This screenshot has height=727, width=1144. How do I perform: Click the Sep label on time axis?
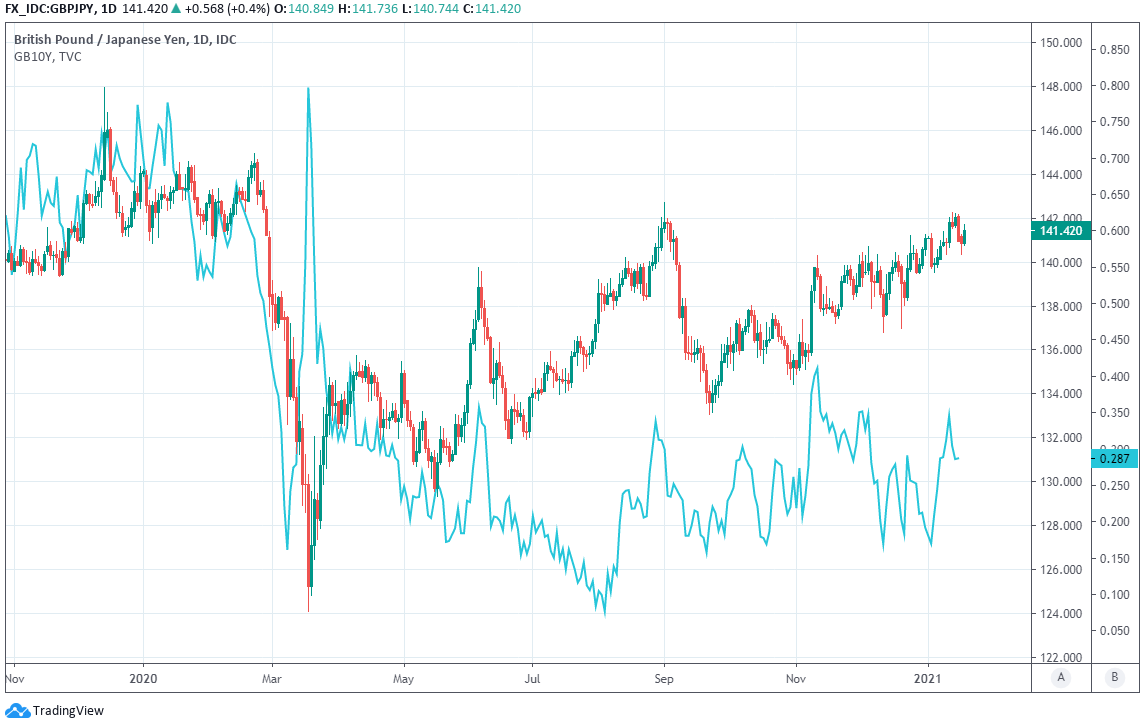[x=664, y=677]
